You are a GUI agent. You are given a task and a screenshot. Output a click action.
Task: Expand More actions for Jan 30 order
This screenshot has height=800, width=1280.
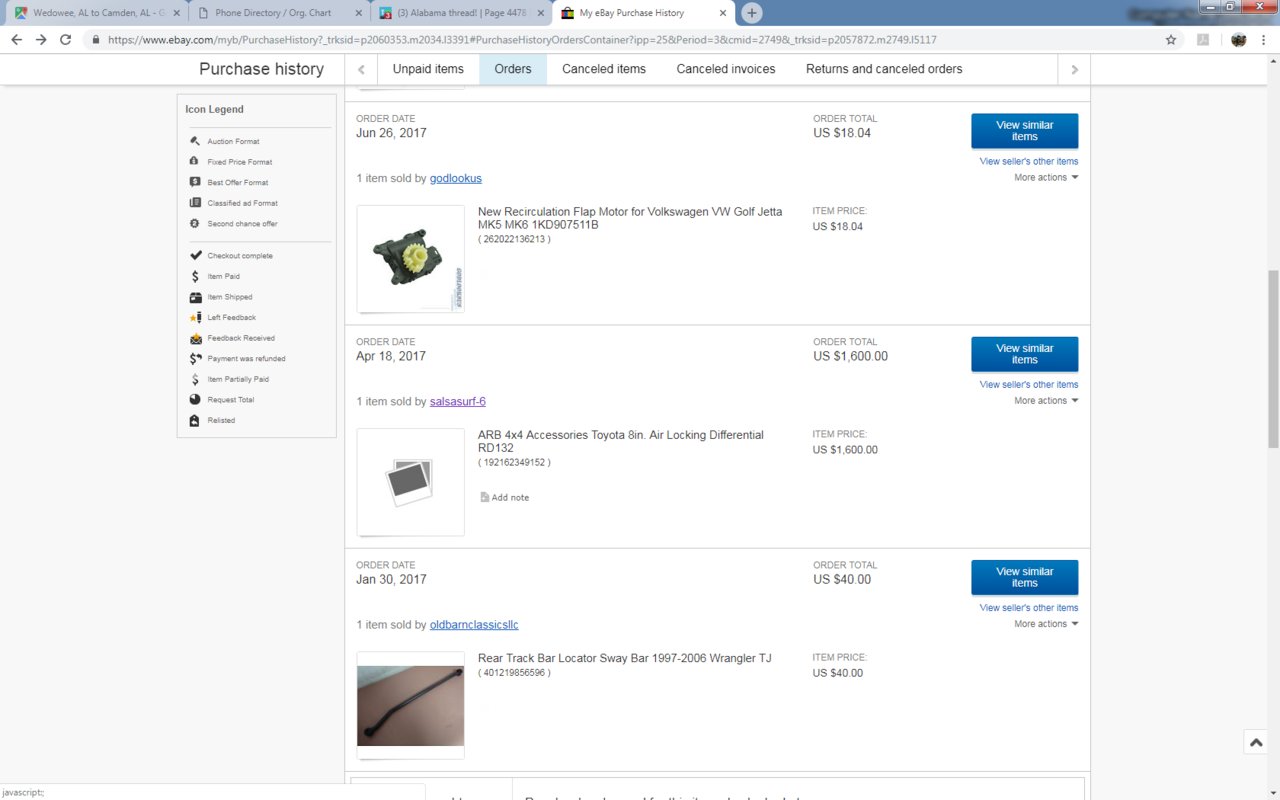1046,623
